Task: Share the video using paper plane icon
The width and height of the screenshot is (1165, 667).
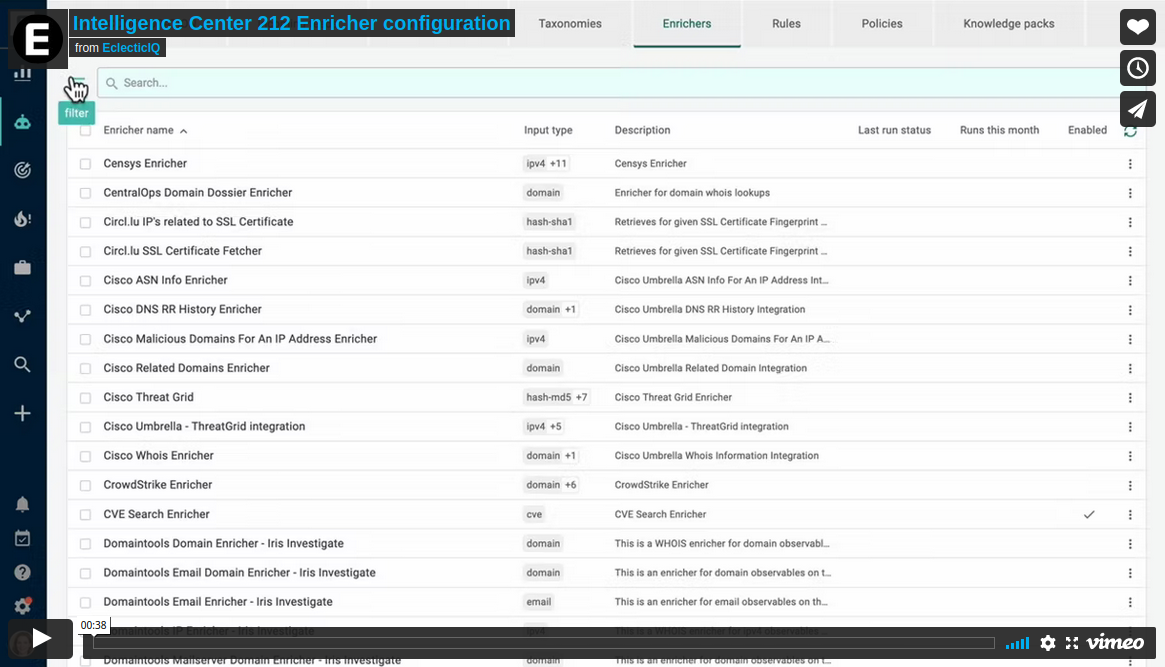Action: [1138, 108]
